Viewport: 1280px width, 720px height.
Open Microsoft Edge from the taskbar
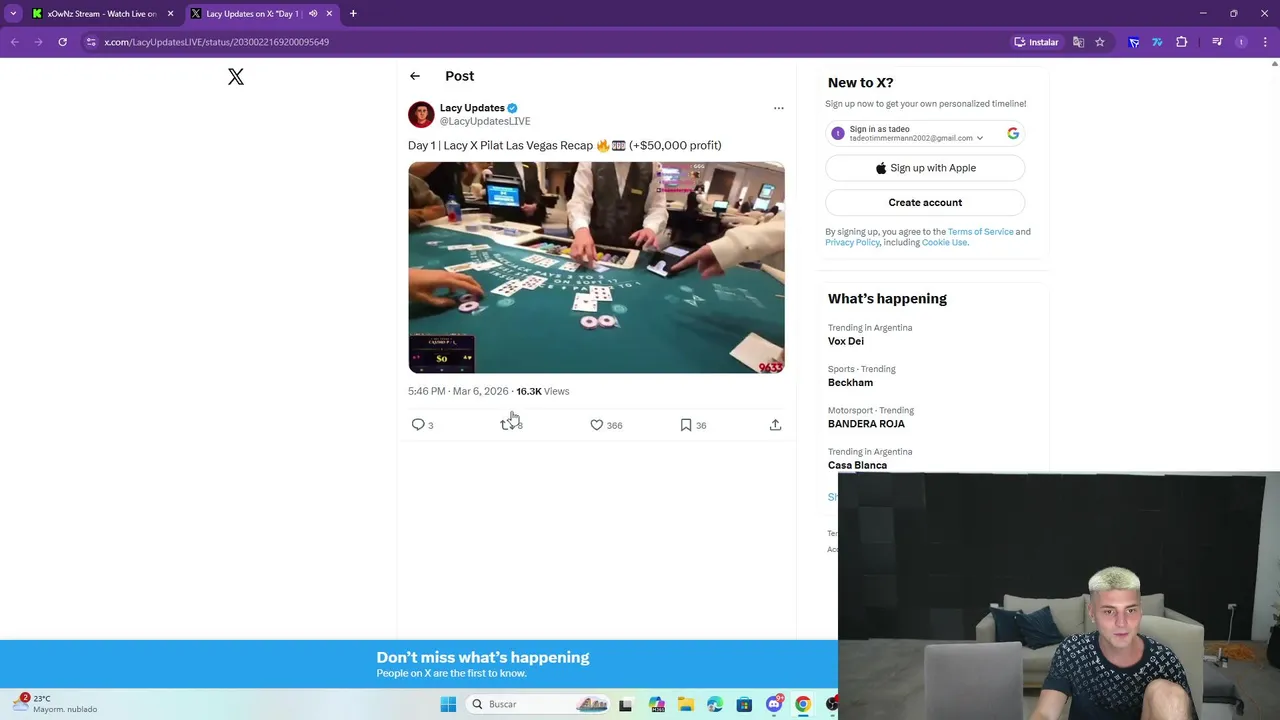(x=715, y=704)
